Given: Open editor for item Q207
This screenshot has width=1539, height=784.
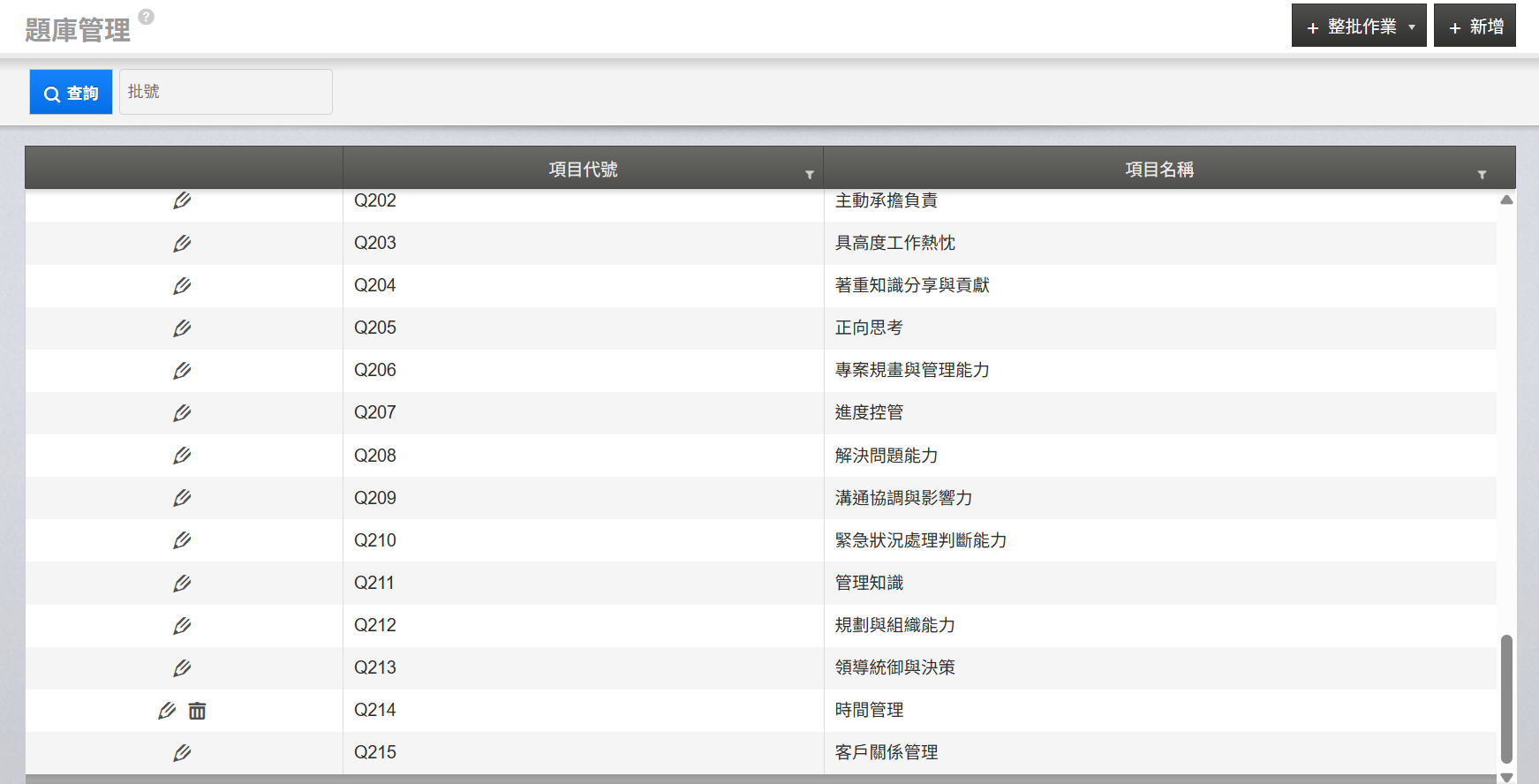Looking at the screenshot, I should [182, 413].
